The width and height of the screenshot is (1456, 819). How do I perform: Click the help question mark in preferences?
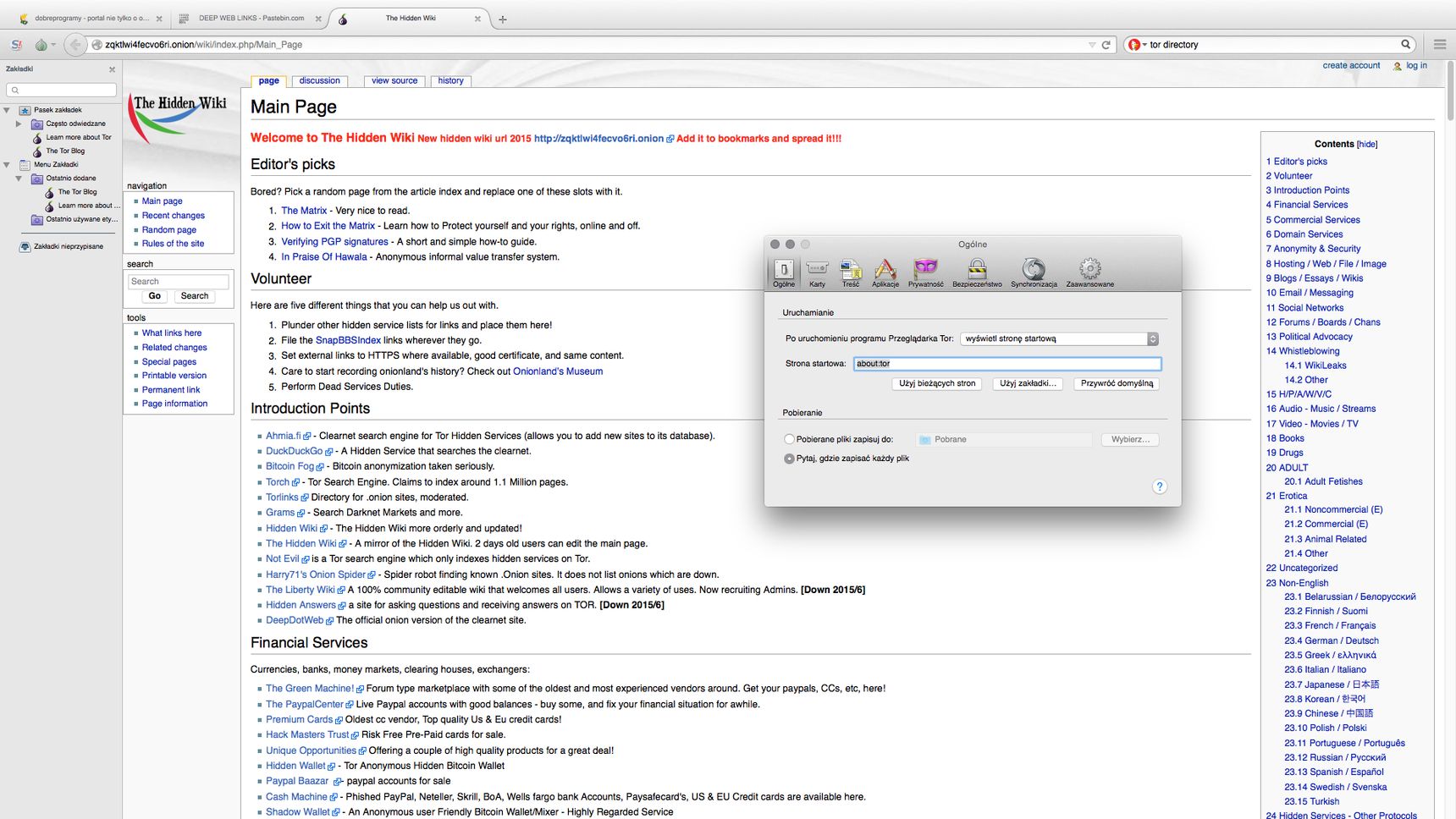click(x=1160, y=486)
